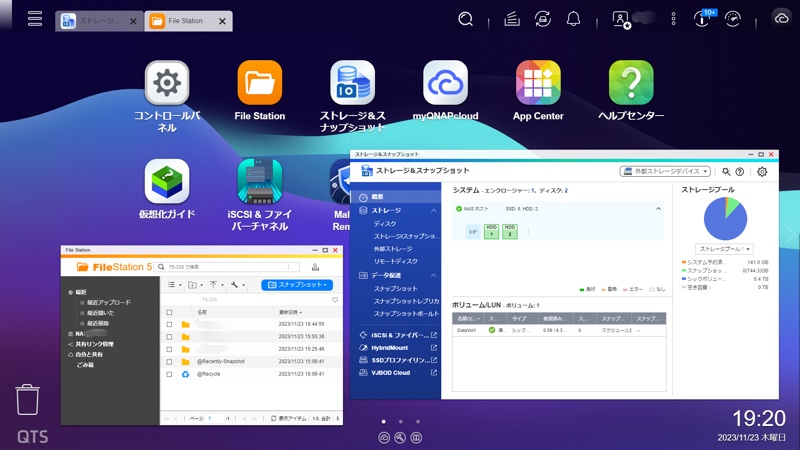Viewport: 800px width, 450px height.
Task: Open system info icon with 10+ badge
Action: point(703,19)
